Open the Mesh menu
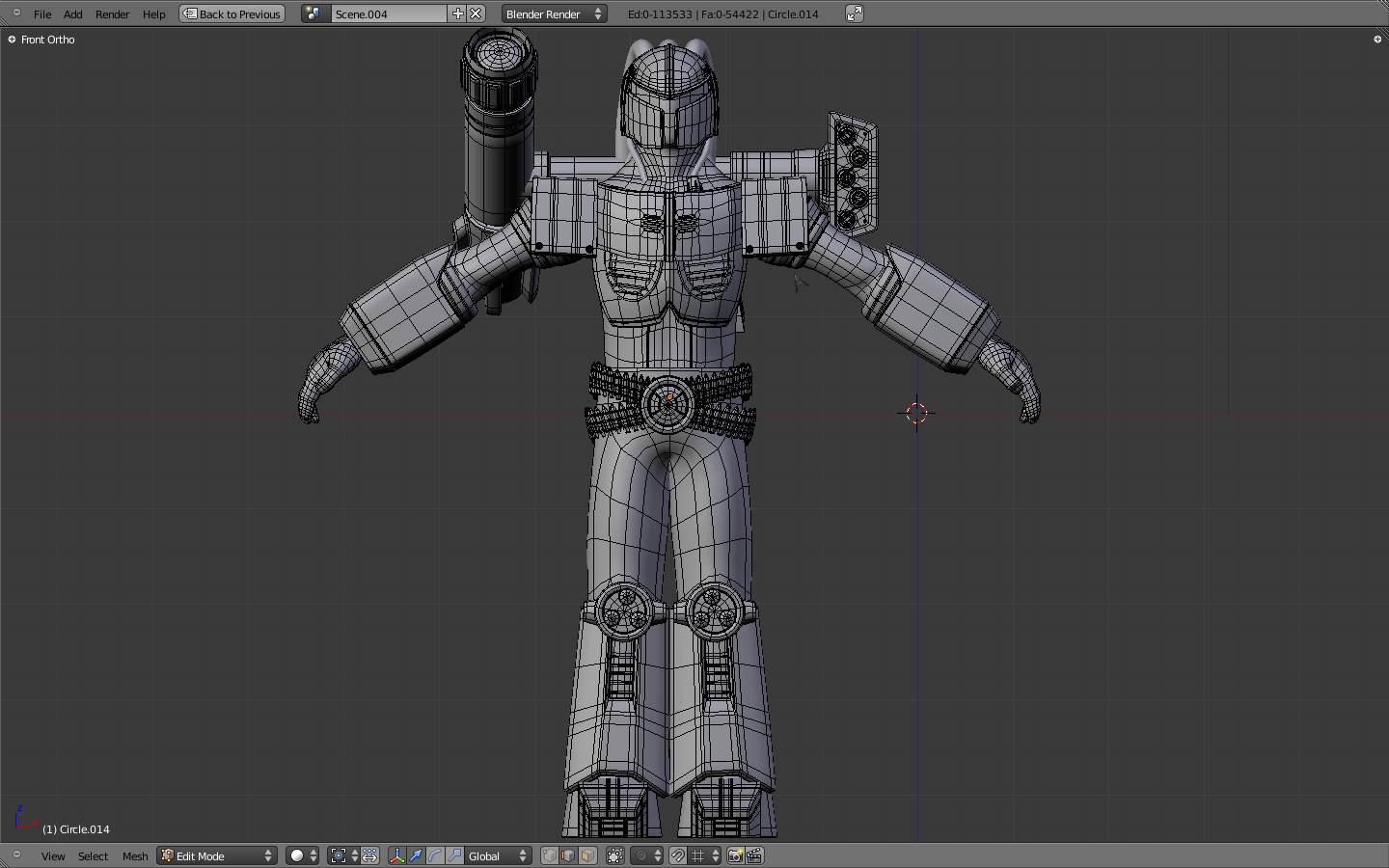Viewport: 1389px width, 868px height. (x=135, y=856)
